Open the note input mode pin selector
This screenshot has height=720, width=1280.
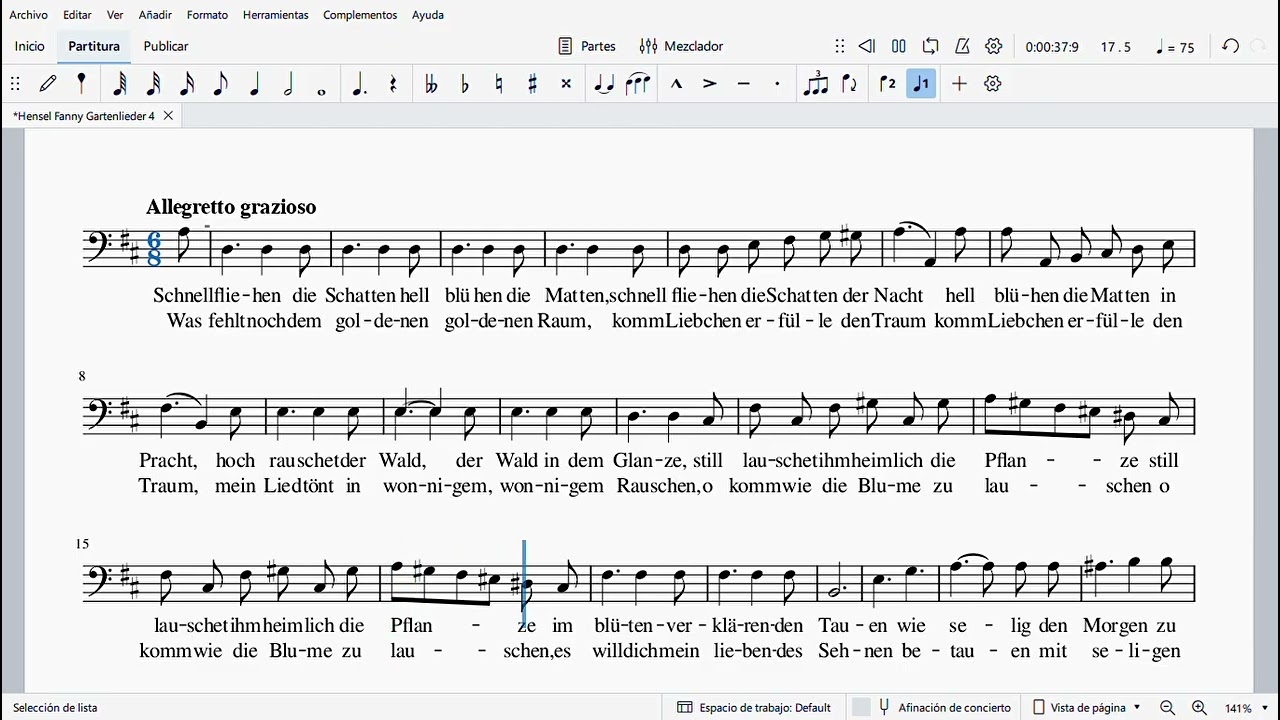(81, 84)
